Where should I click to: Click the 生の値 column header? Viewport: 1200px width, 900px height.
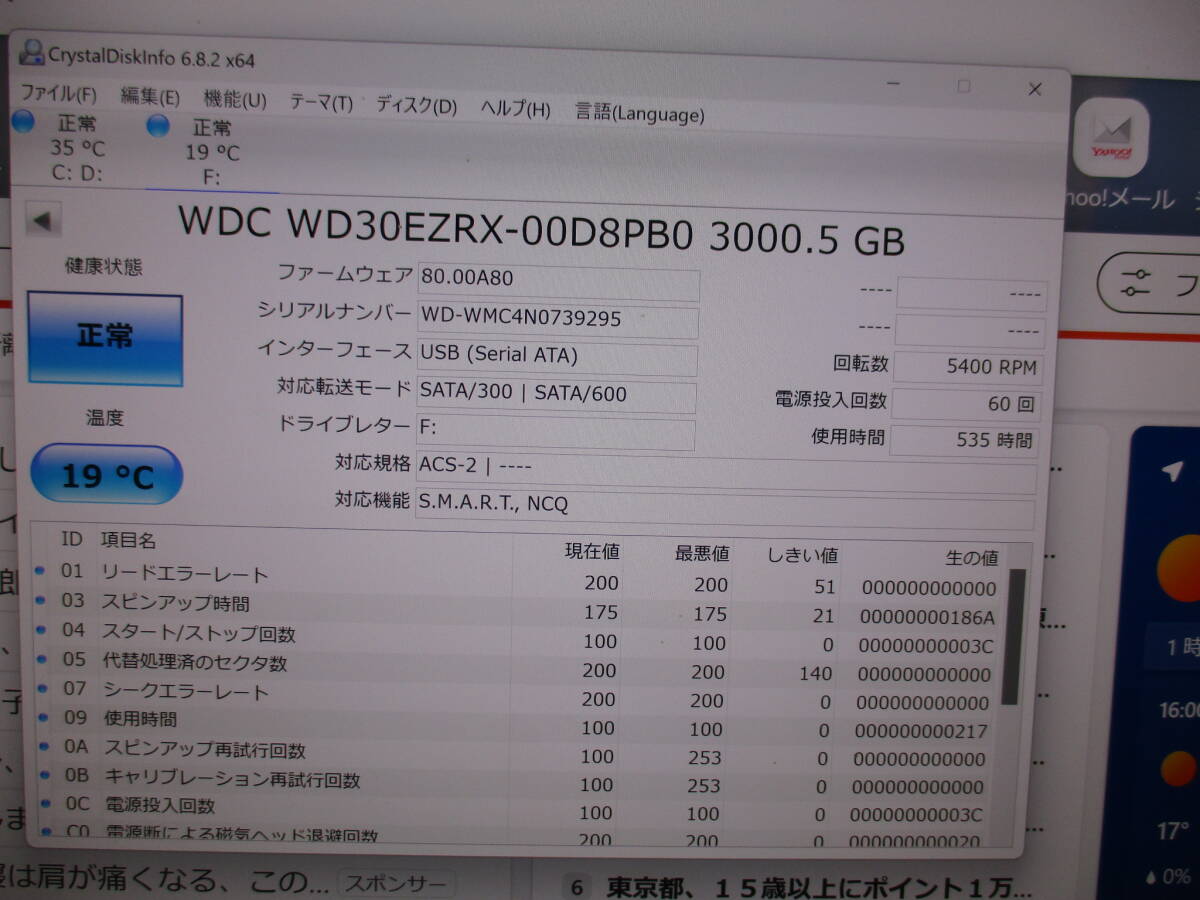tap(971, 558)
